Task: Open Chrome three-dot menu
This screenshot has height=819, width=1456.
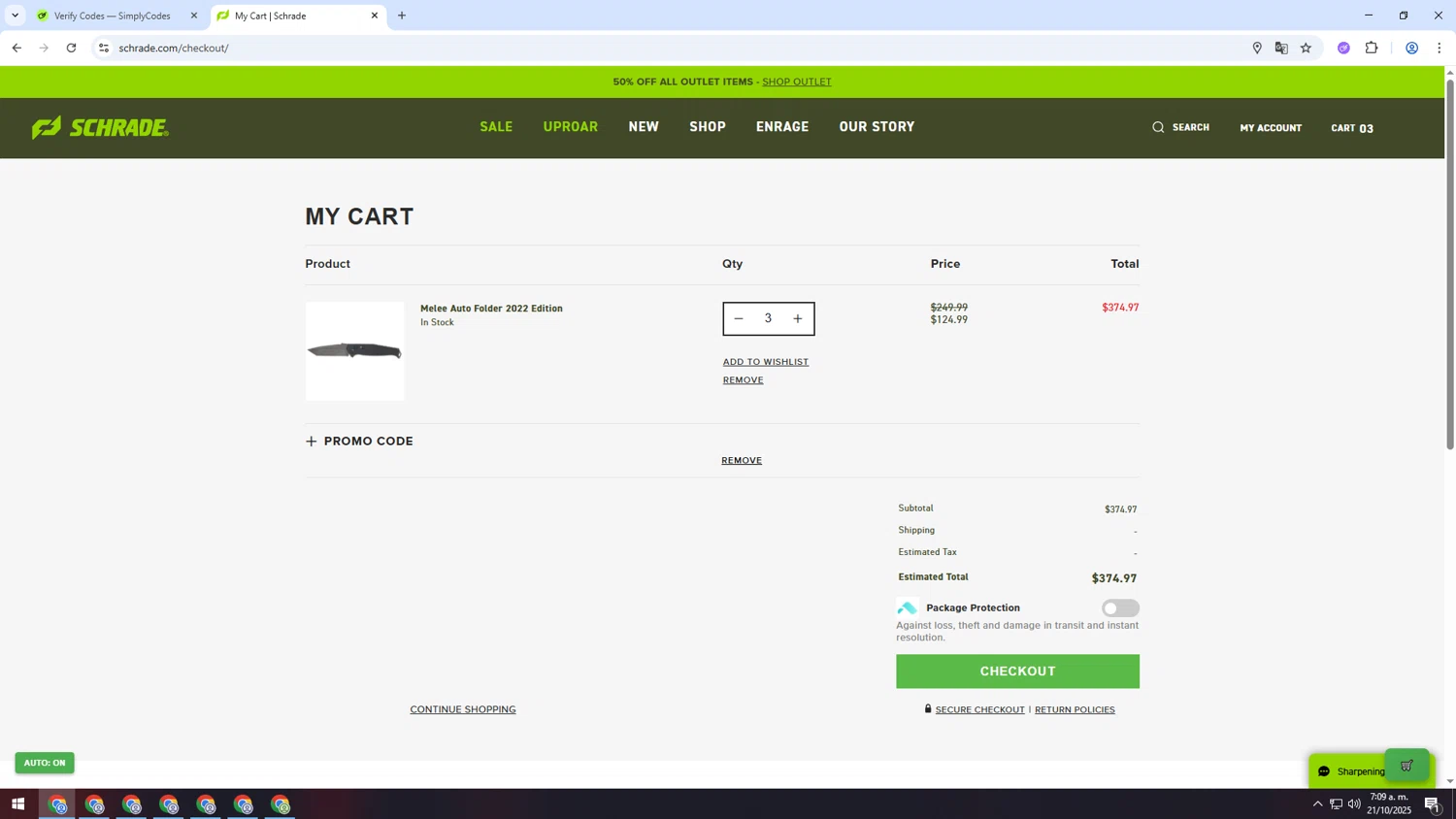Action: (1439, 48)
